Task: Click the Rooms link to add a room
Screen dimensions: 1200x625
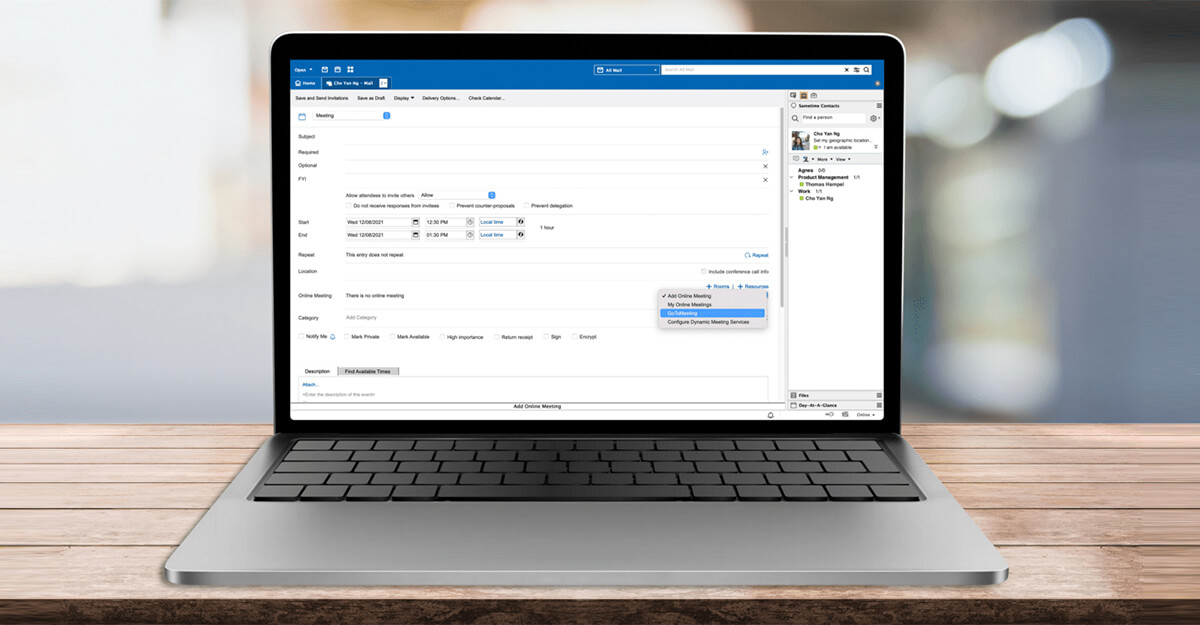Action: 719,286
